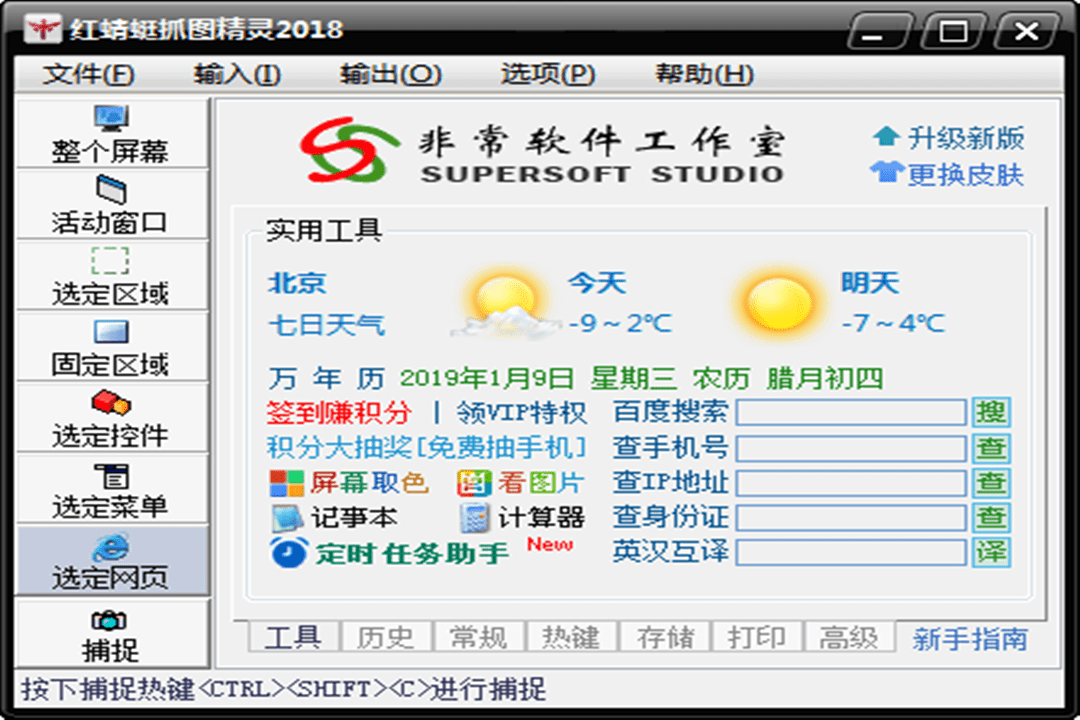
Task: Pick fixed region capture (固定区域)
Action: 111,331
